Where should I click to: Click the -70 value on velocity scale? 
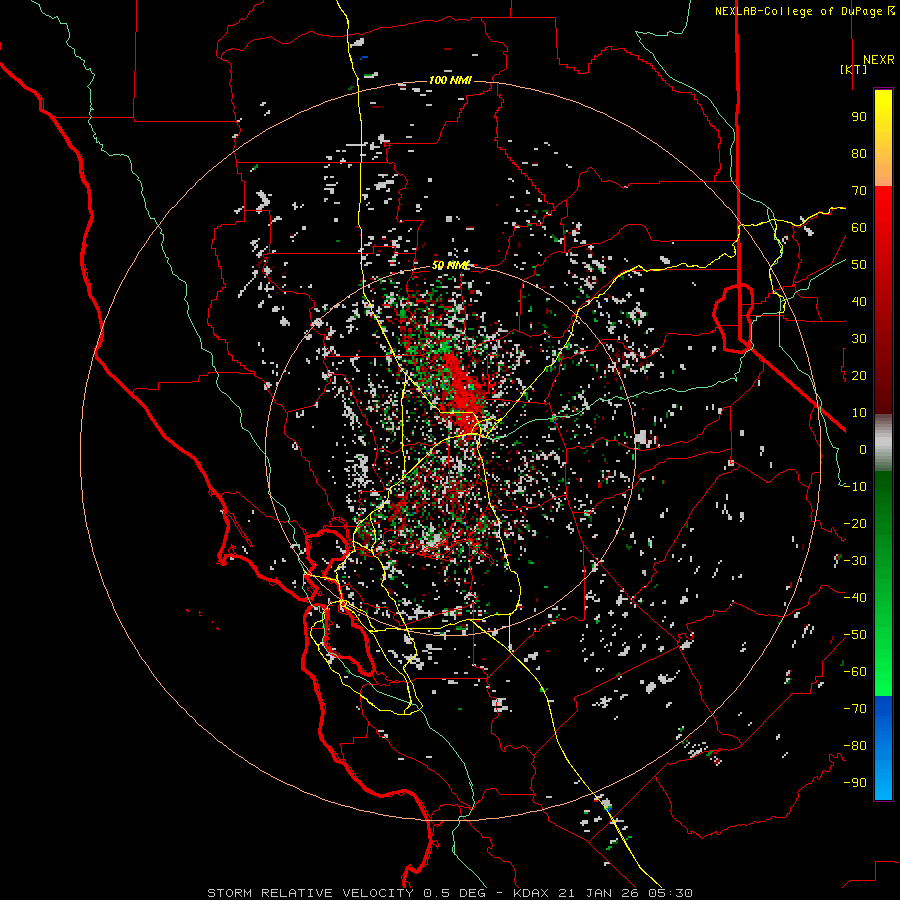tap(855, 709)
